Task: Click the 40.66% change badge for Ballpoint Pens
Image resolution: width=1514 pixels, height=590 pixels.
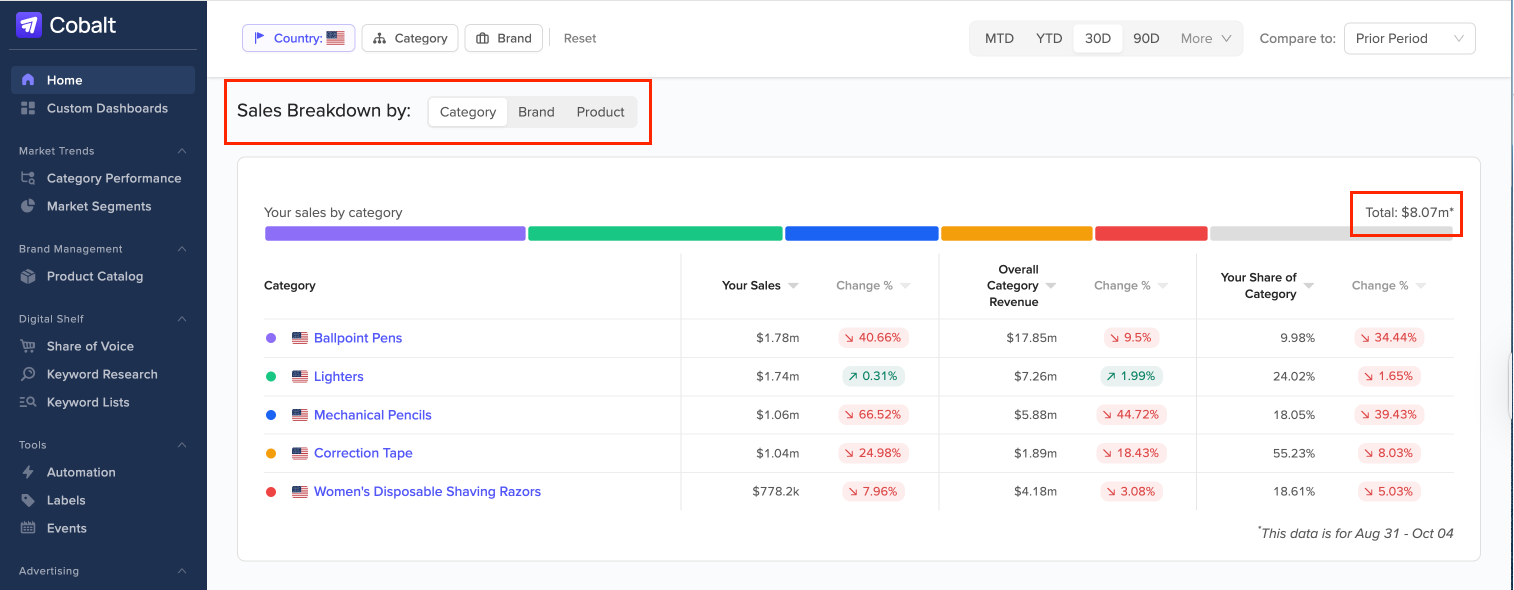Action: click(x=872, y=338)
